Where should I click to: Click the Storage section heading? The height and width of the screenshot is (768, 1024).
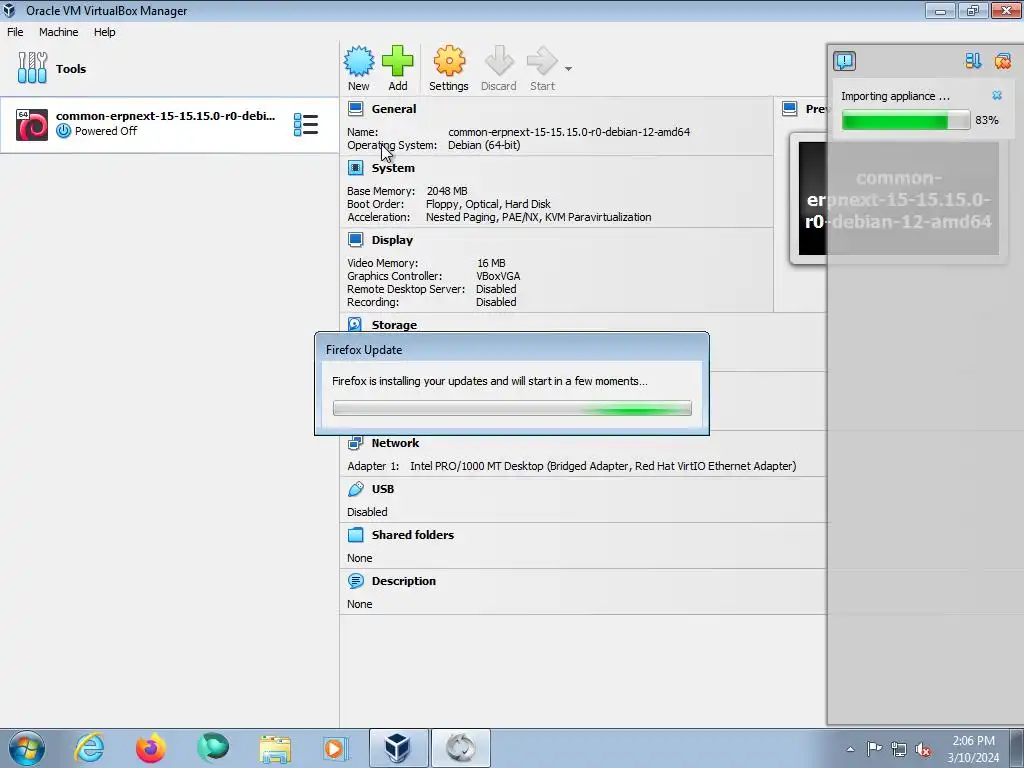394,325
